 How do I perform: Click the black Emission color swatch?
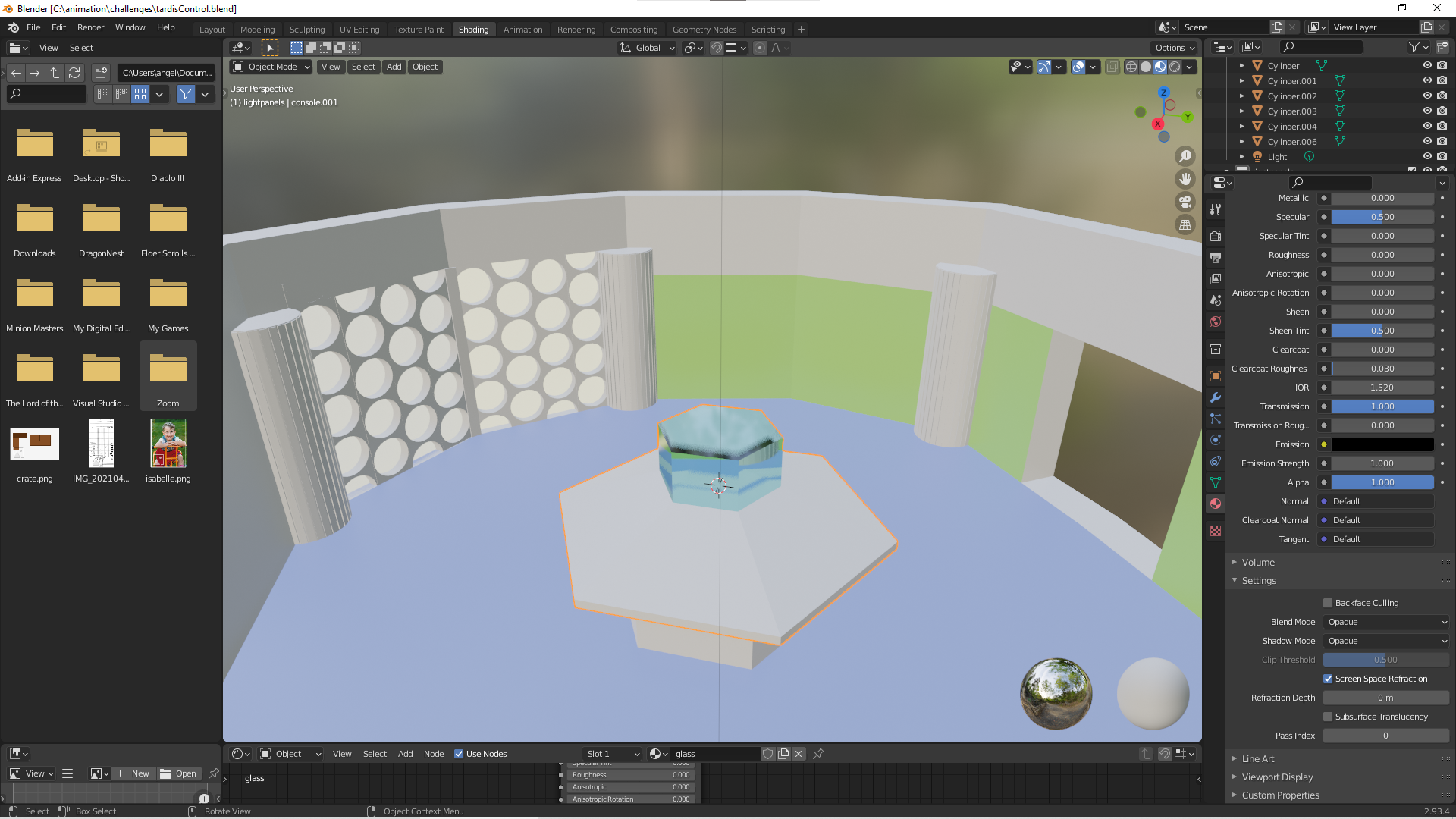coord(1382,444)
